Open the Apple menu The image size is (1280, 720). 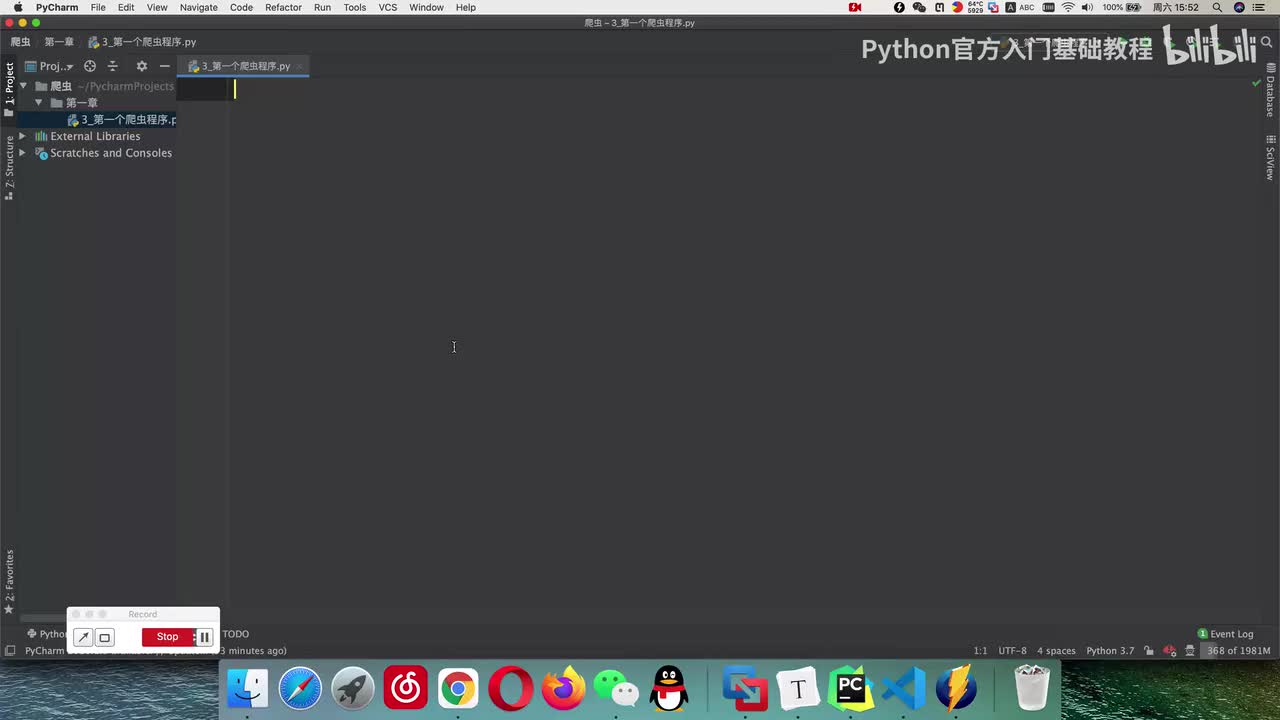tap(18, 7)
